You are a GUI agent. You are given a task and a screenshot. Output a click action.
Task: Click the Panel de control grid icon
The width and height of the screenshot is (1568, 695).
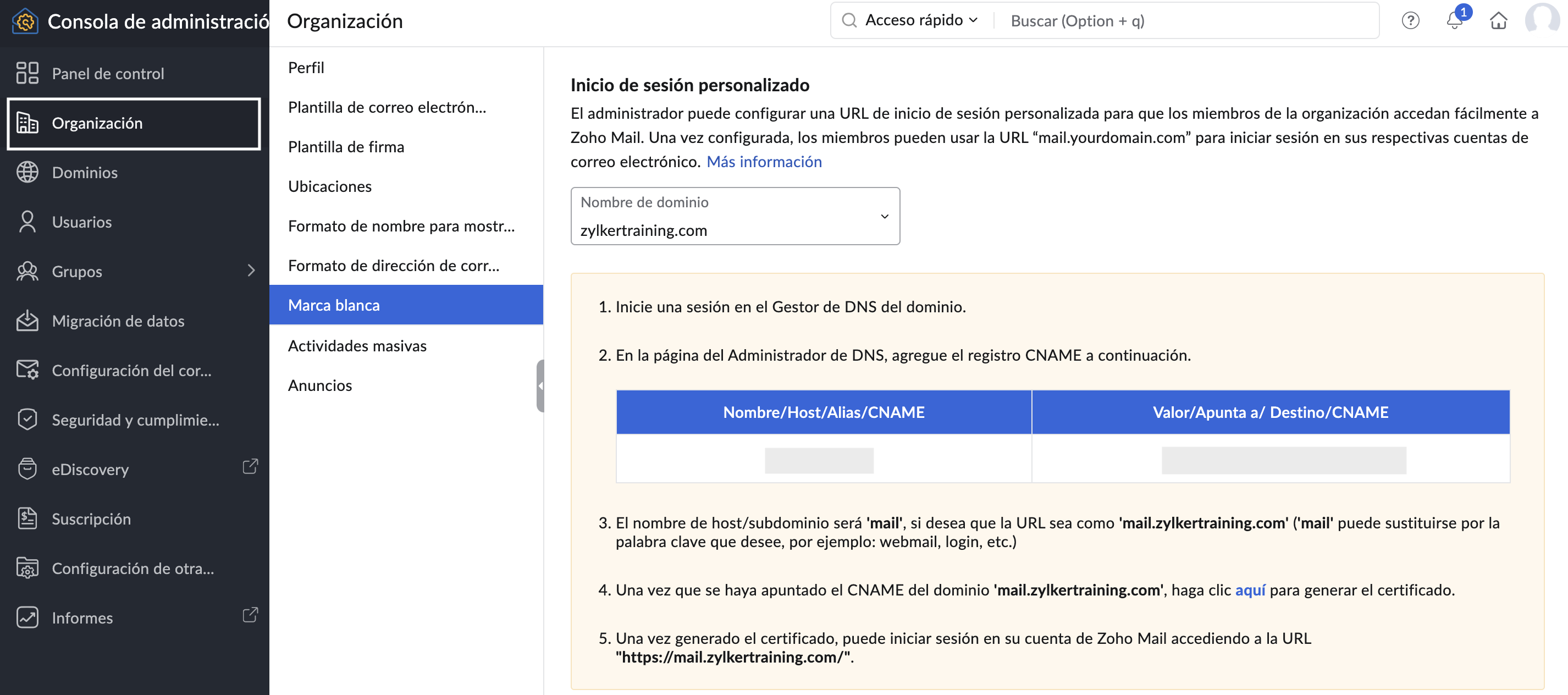pos(27,73)
